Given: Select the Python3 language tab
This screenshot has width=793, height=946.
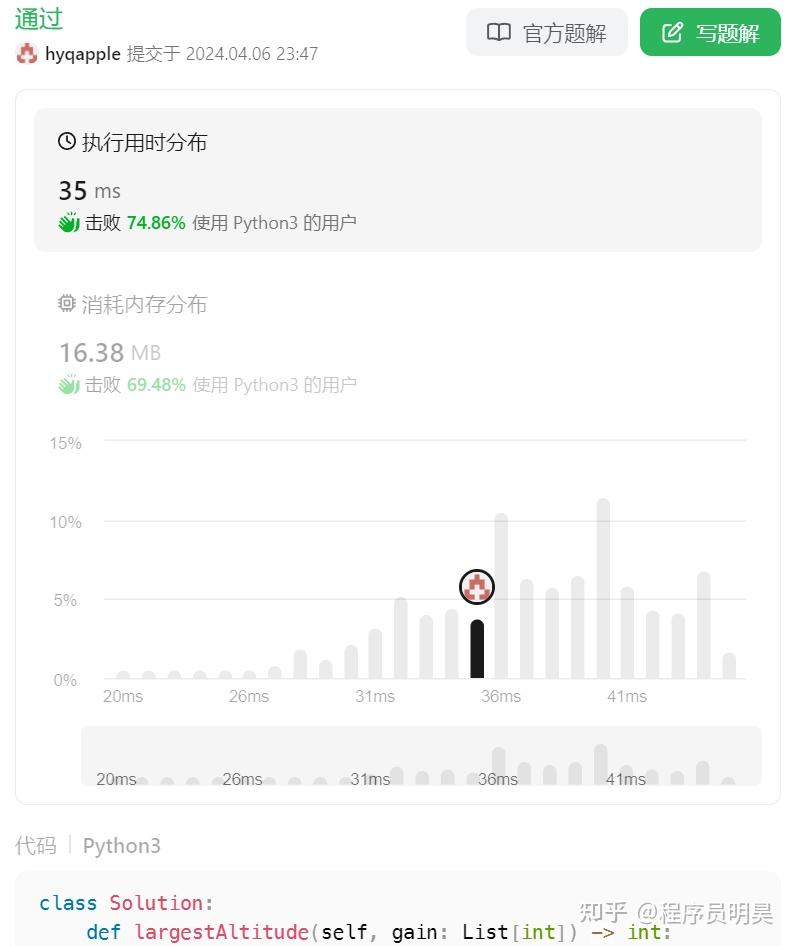Looking at the screenshot, I should 121,845.
